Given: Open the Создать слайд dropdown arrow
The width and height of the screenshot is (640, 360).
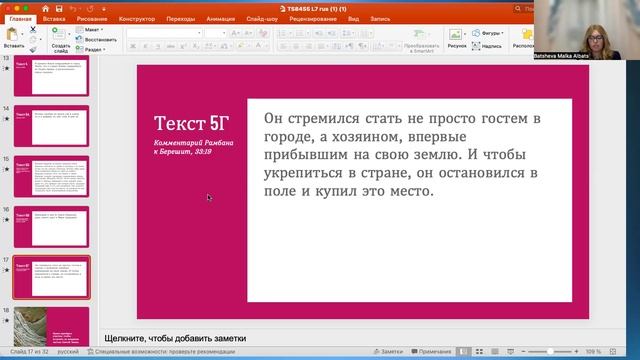Looking at the screenshot, I should pos(69,34).
